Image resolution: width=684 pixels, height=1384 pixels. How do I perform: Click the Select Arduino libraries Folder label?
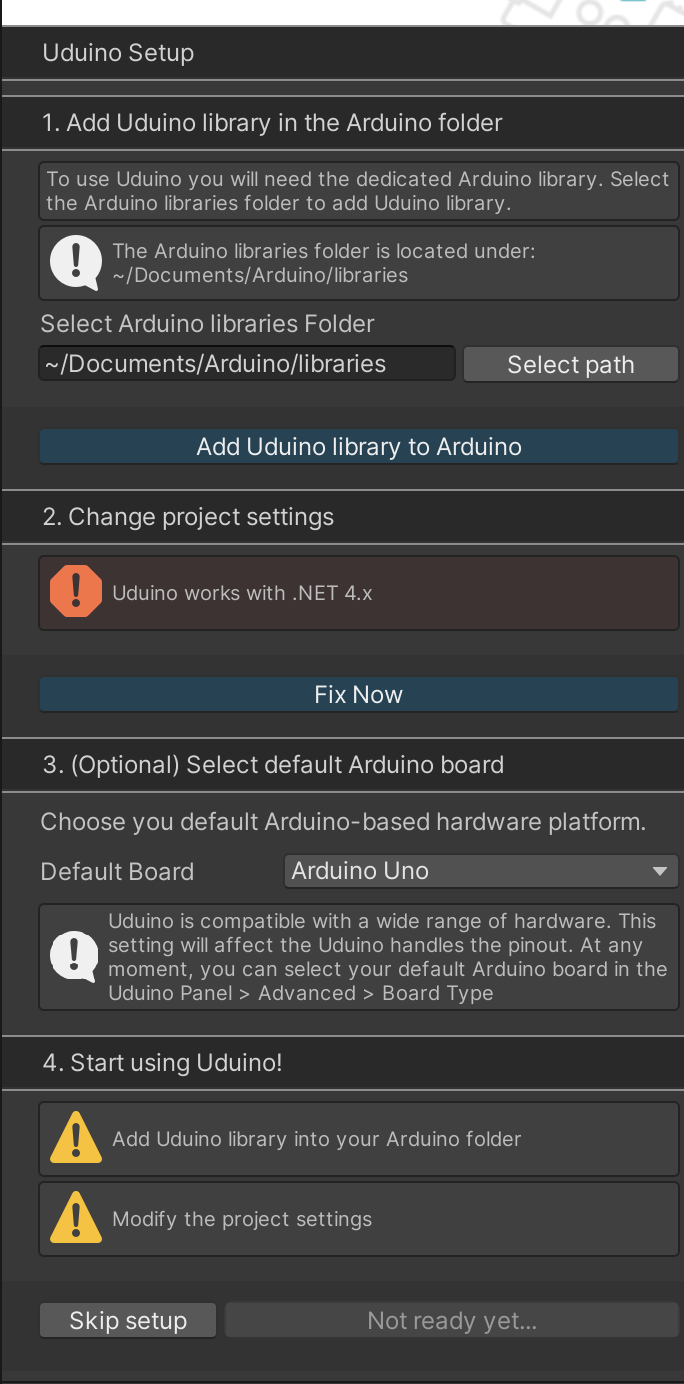(x=208, y=324)
